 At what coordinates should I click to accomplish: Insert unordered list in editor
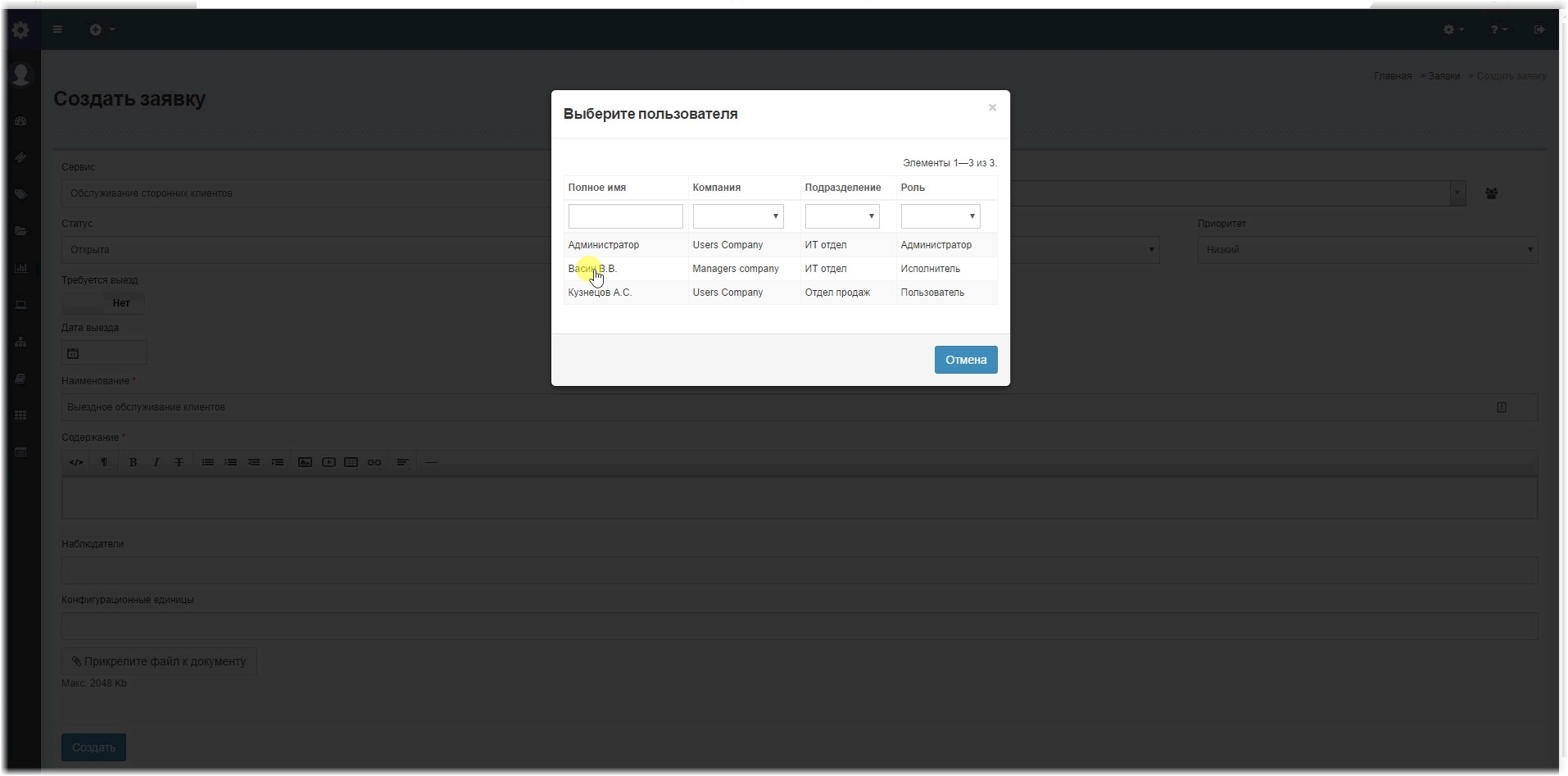208,462
